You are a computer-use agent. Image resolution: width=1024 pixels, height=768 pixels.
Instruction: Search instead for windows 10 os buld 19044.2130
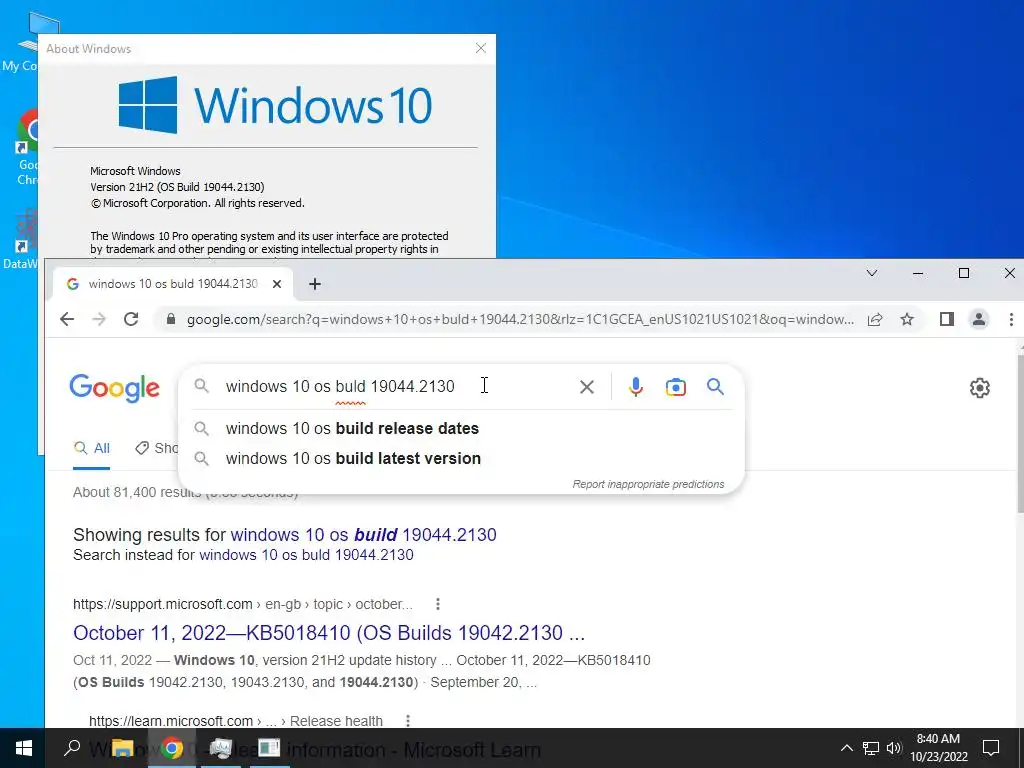point(306,555)
